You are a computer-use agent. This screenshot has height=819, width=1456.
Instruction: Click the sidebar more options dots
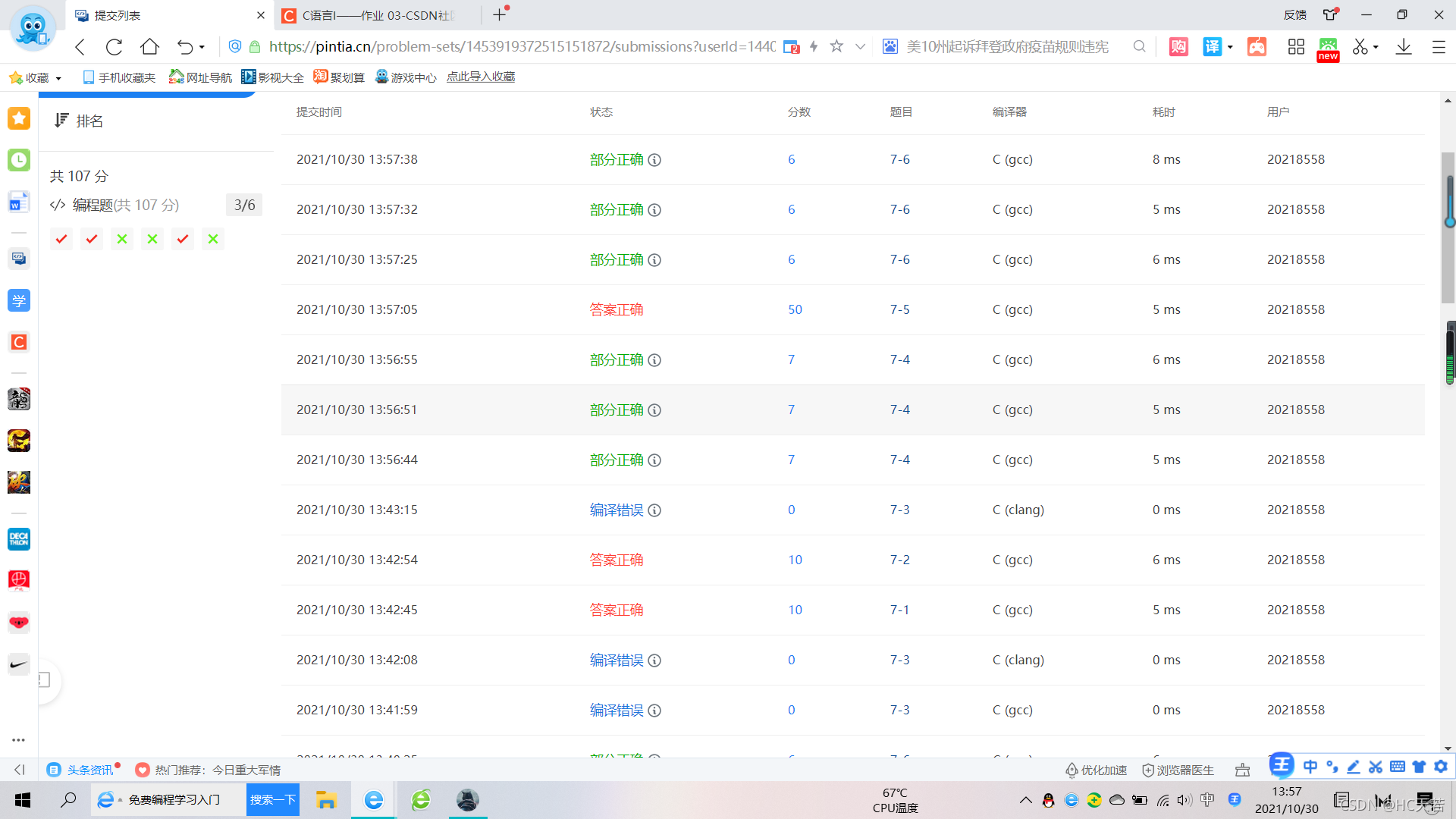tap(18, 739)
